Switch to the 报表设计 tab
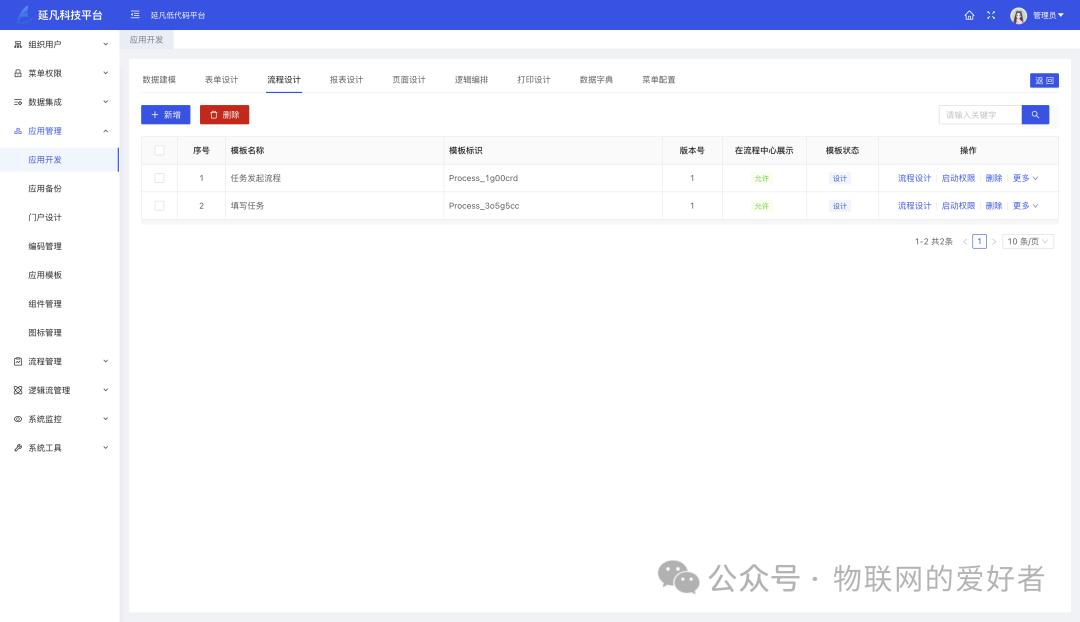Image resolution: width=1080 pixels, height=622 pixels. pyautogui.click(x=346, y=80)
